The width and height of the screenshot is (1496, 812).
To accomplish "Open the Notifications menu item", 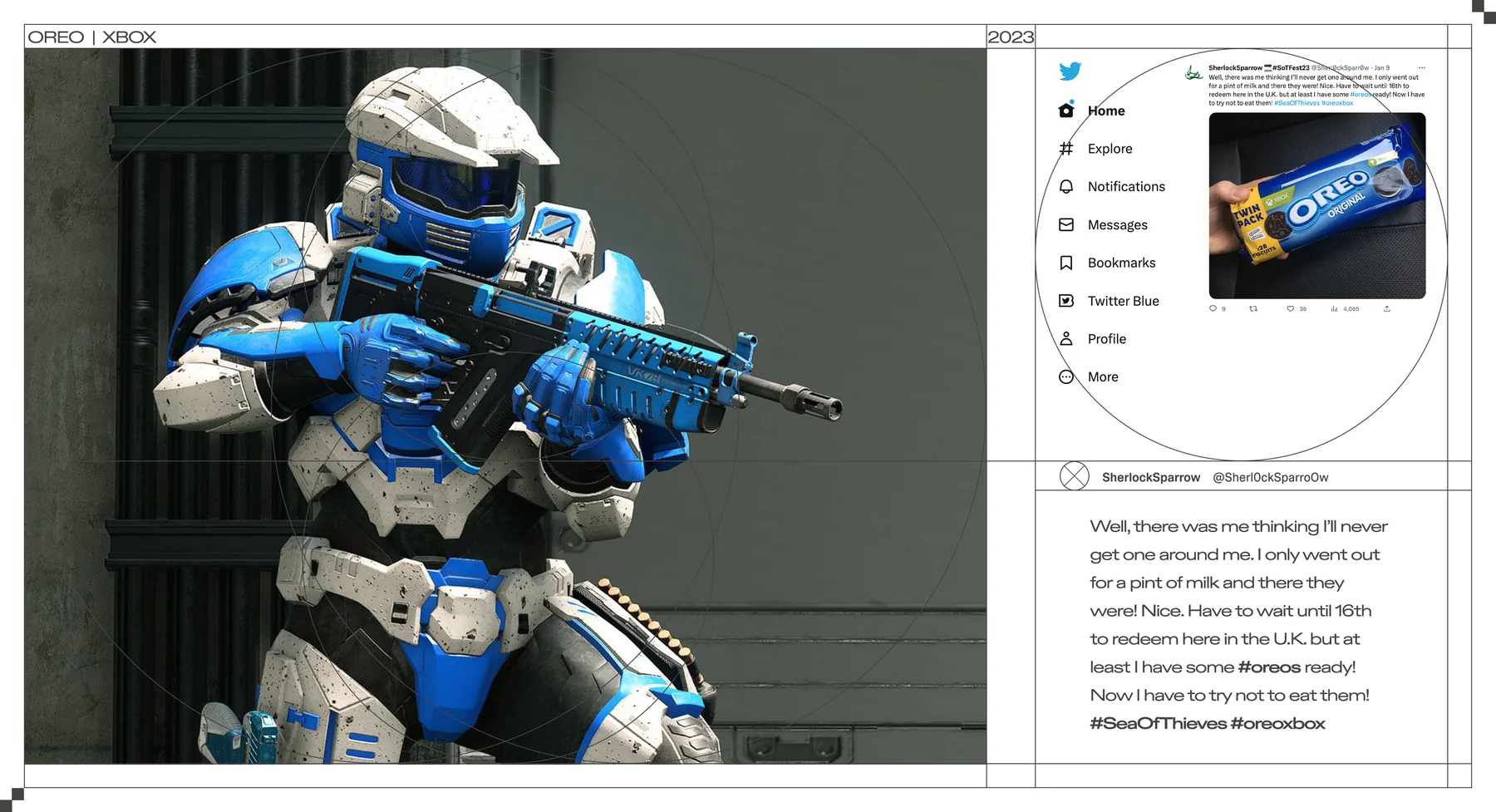I will [1126, 186].
